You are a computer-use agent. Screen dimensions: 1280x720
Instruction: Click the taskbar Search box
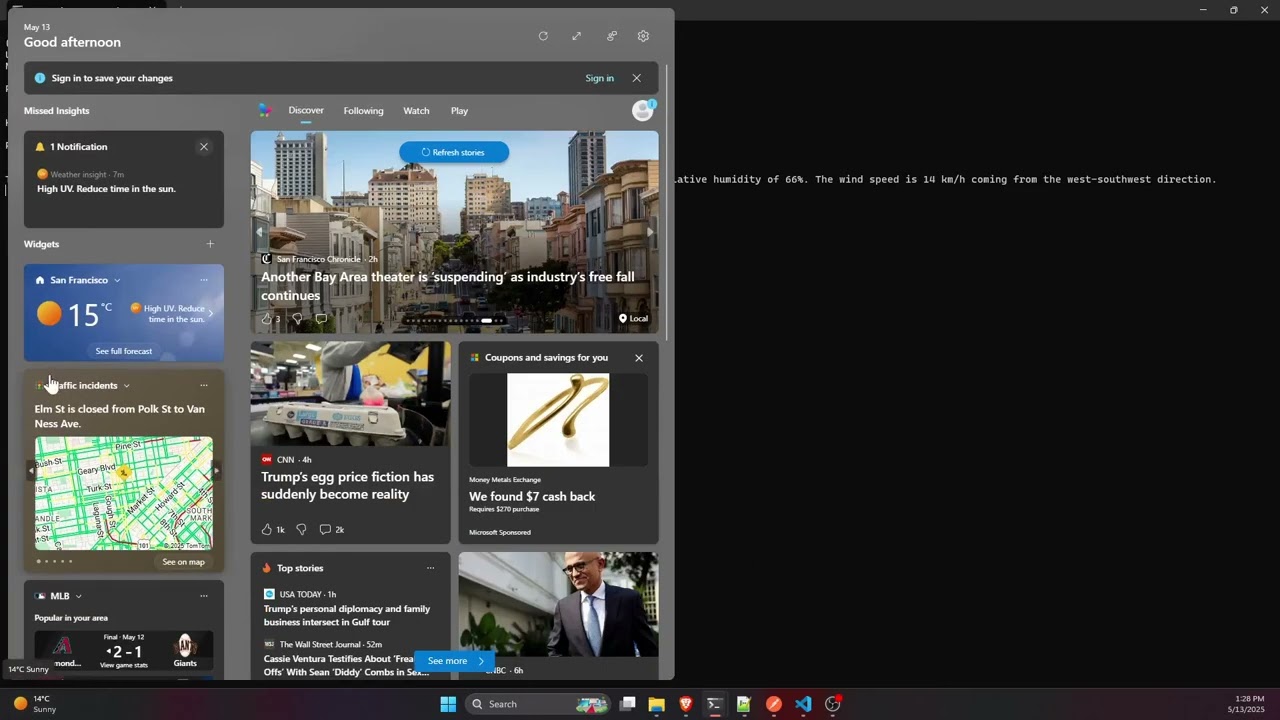(x=538, y=704)
